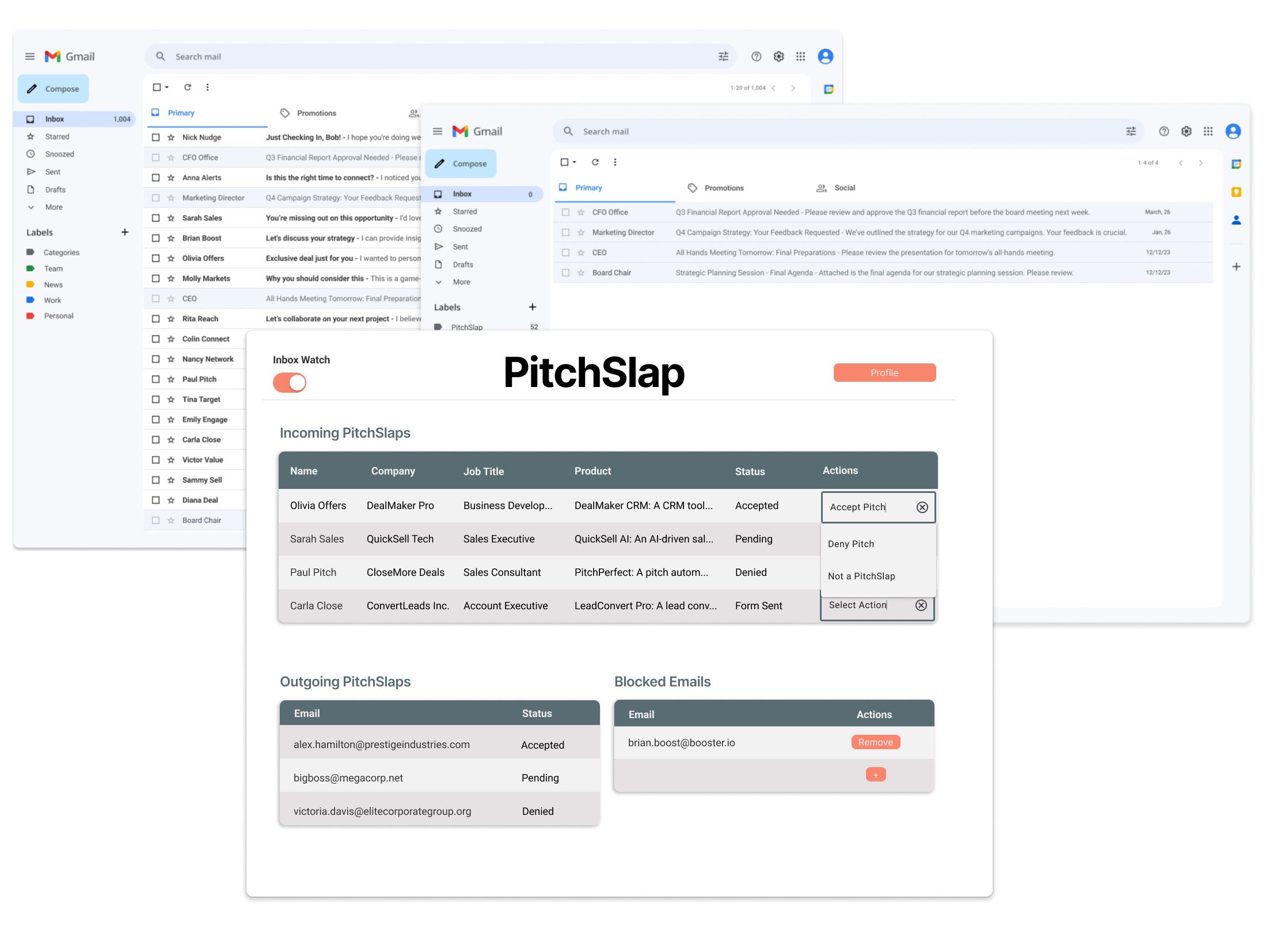The height and width of the screenshot is (926, 1288).
Task: Click Compose in the front Gmail window
Action: coord(461,164)
